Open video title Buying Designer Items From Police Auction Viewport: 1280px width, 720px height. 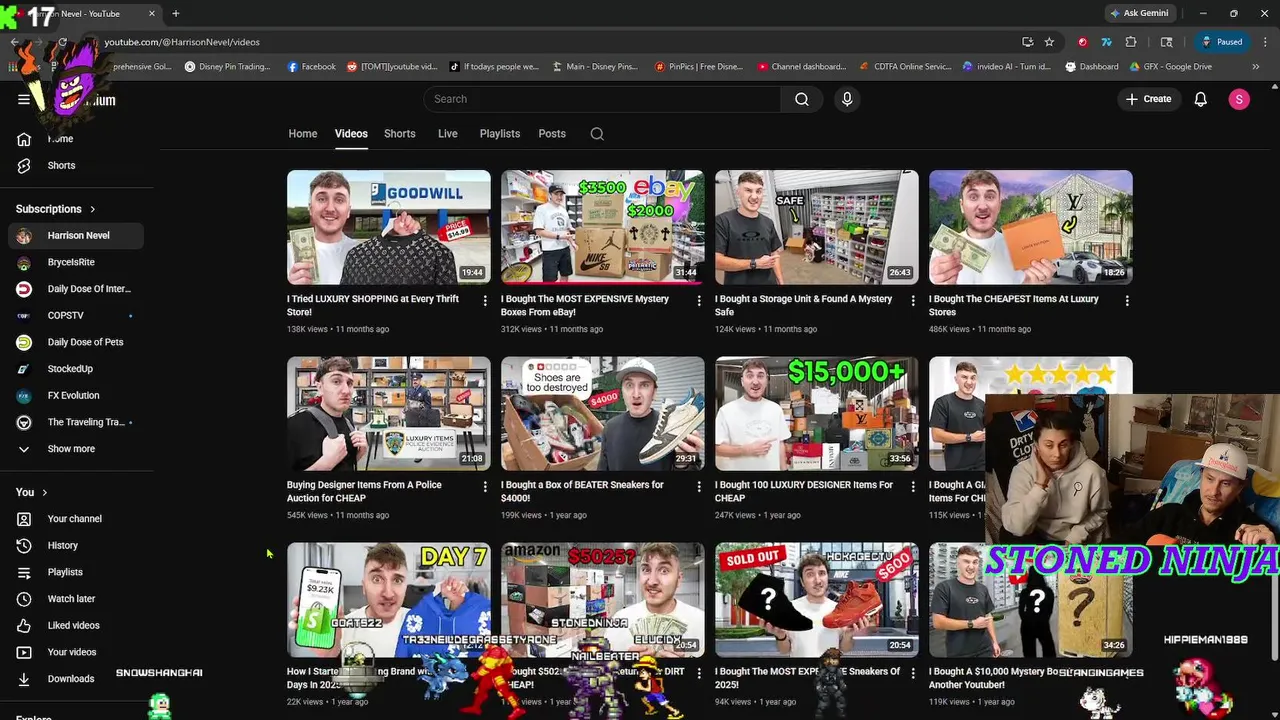(364, 491)
